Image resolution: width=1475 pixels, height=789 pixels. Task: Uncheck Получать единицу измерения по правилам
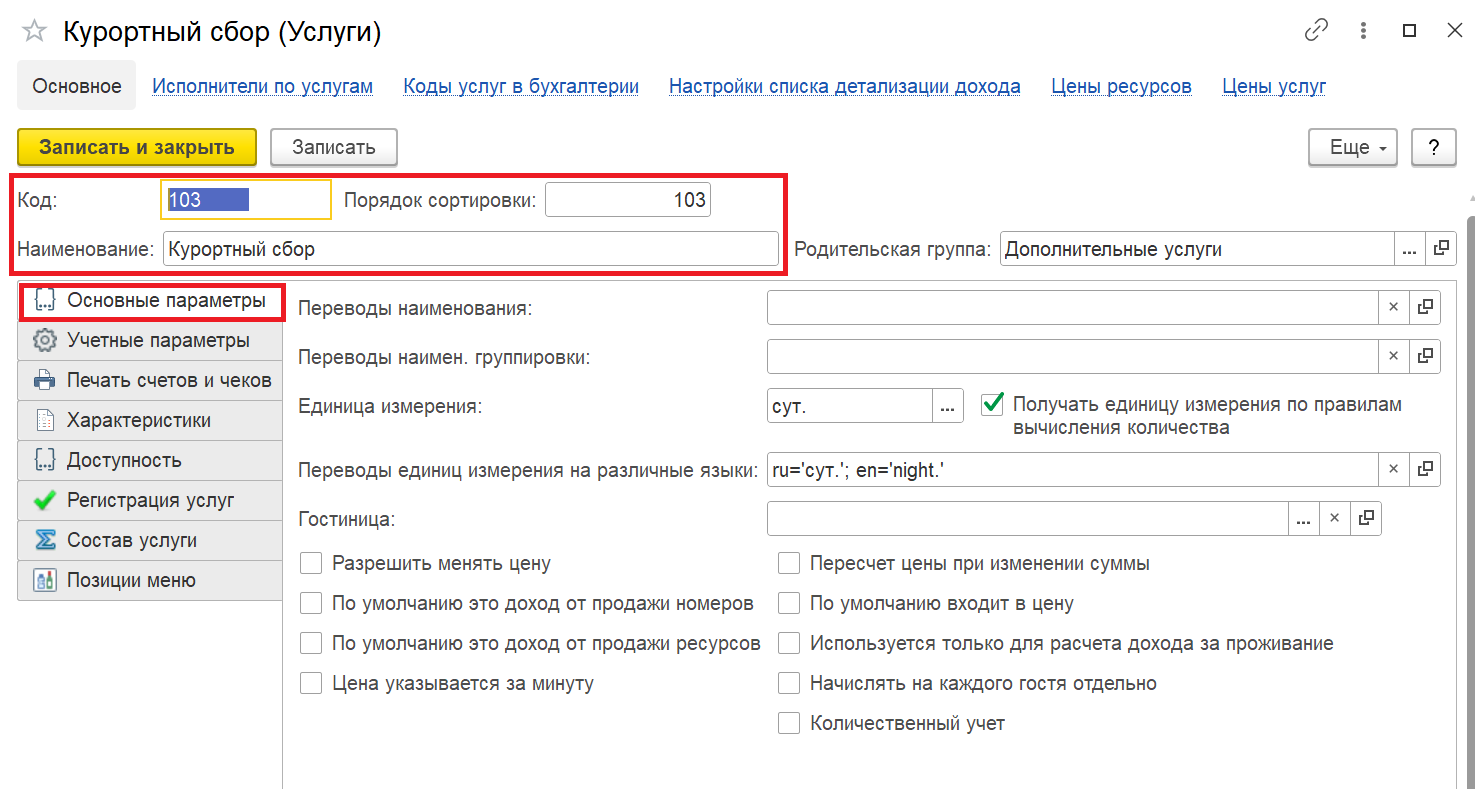point(993,403)
